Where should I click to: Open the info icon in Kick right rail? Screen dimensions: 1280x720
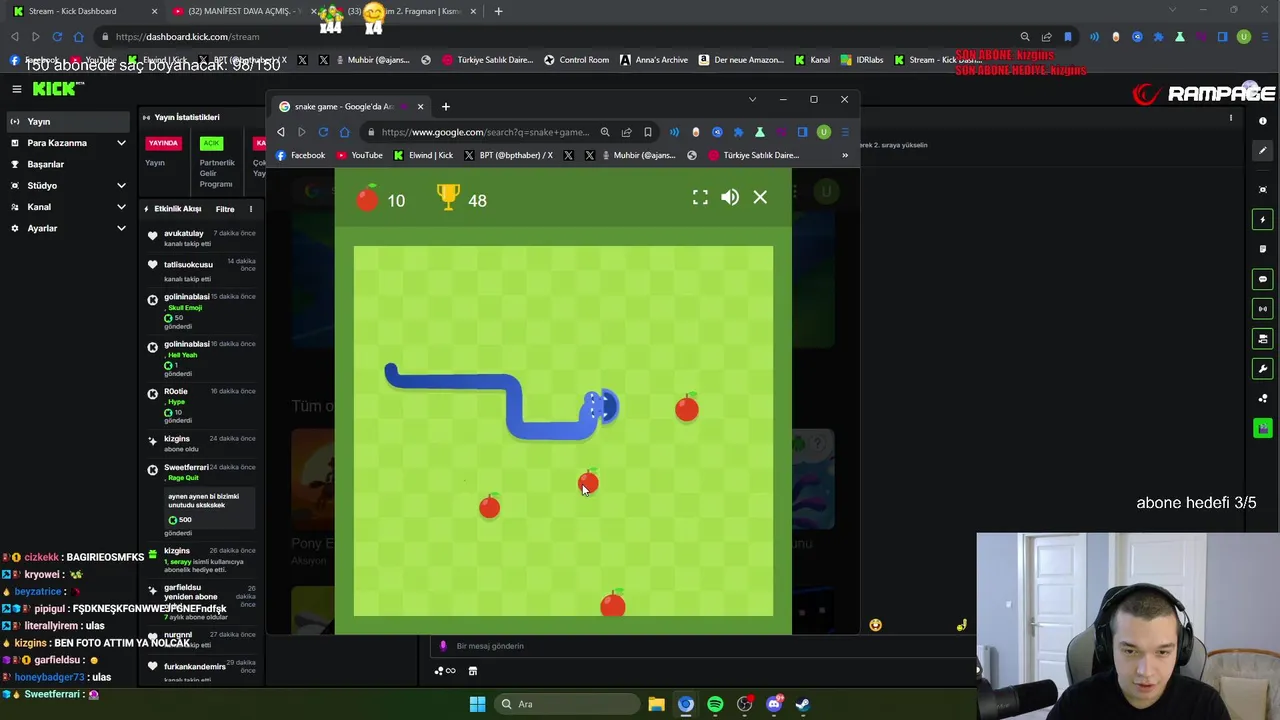click(1263, 121)
